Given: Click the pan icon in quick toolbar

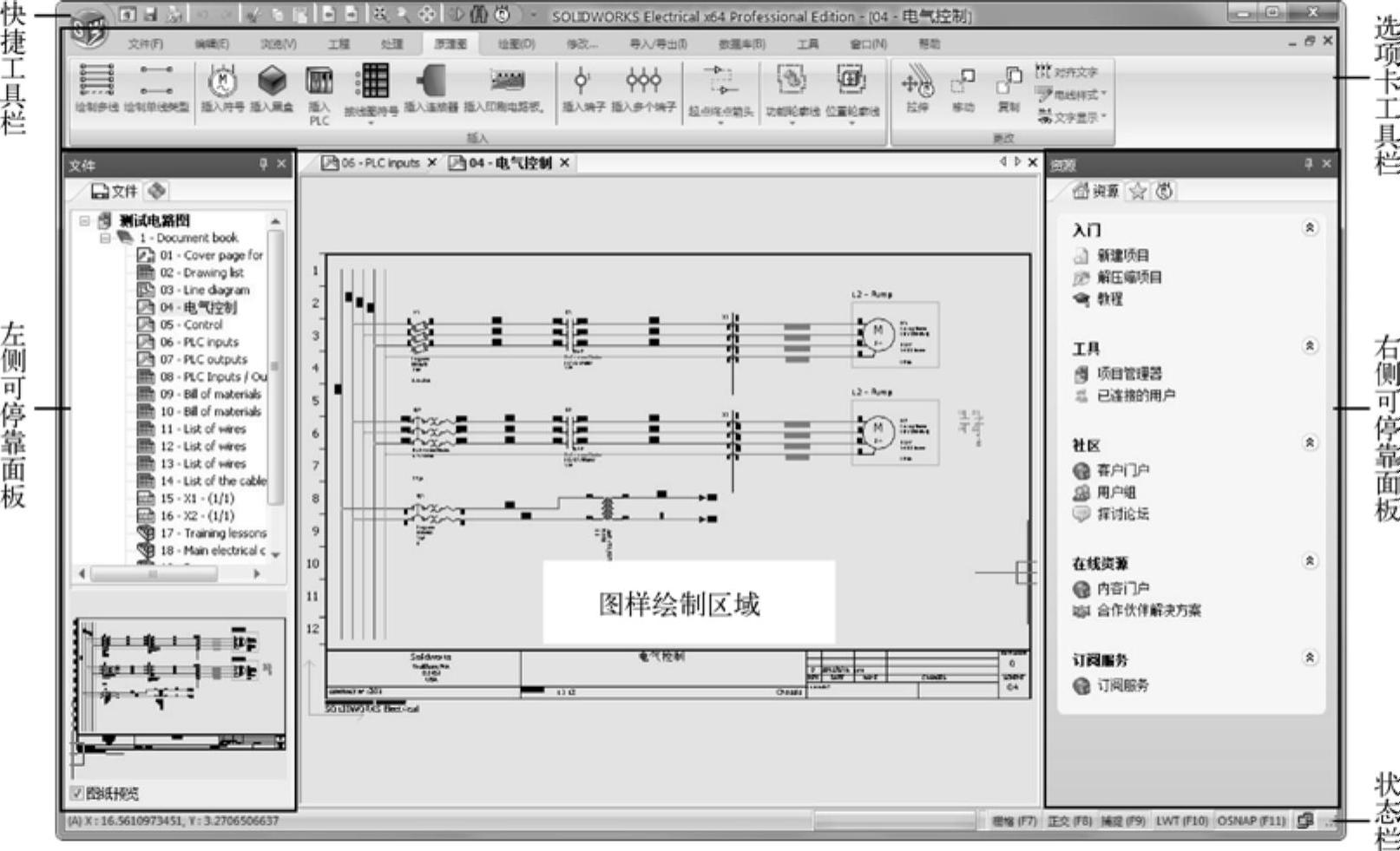Looking at the screenshot, I should (x=427, y=15).
